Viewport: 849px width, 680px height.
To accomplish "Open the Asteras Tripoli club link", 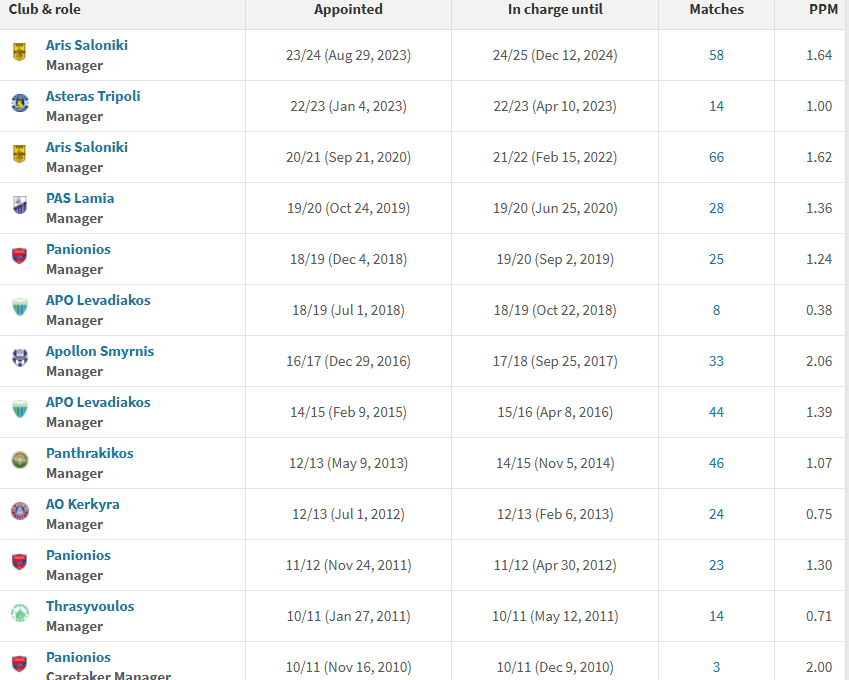I will click(x=93, y=96).
